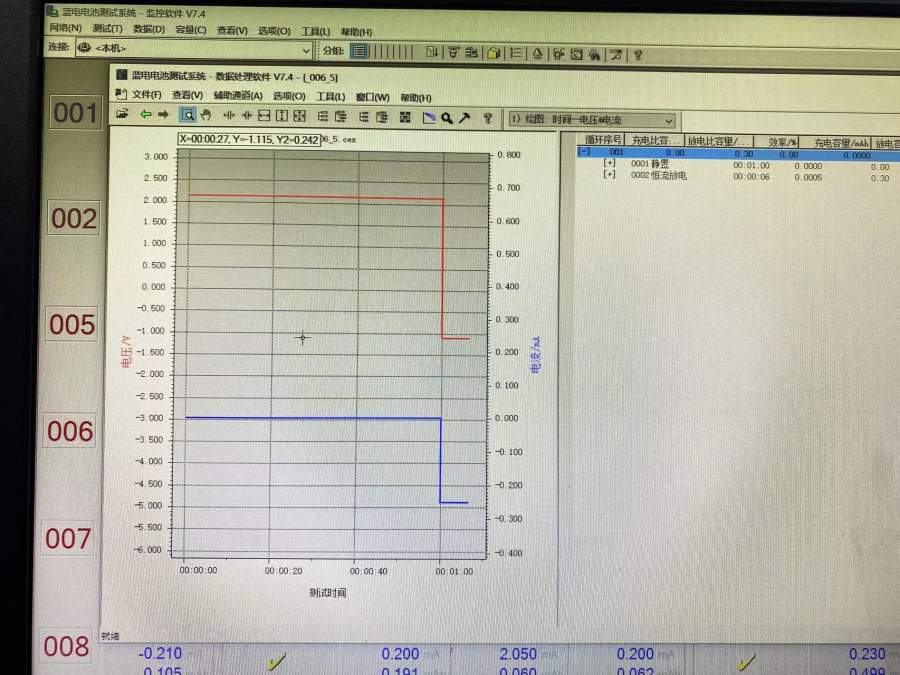Open the 窗口(W) menu

(373, 97)
